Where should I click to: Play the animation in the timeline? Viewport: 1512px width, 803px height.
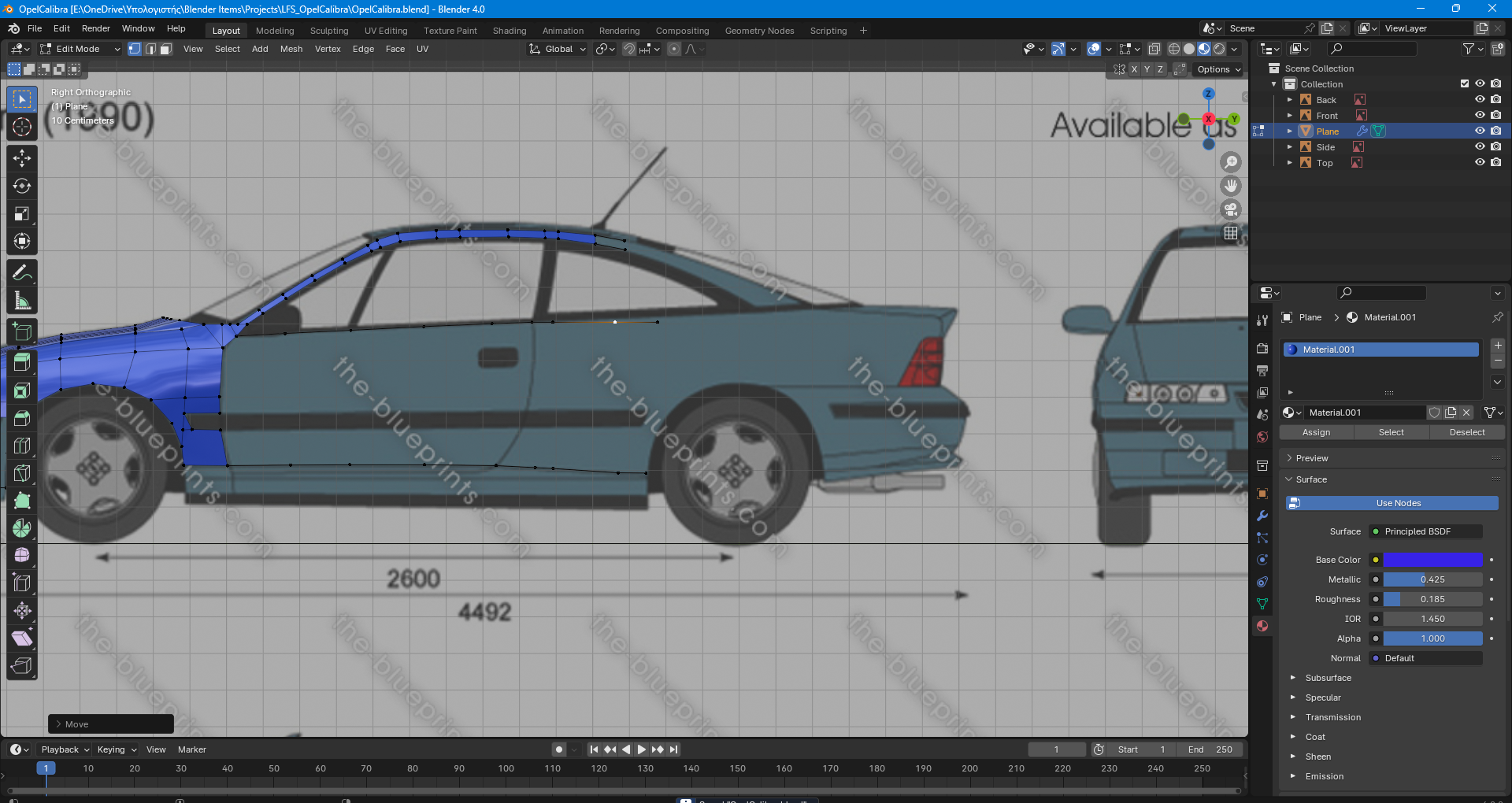click(x=642, y=749)
